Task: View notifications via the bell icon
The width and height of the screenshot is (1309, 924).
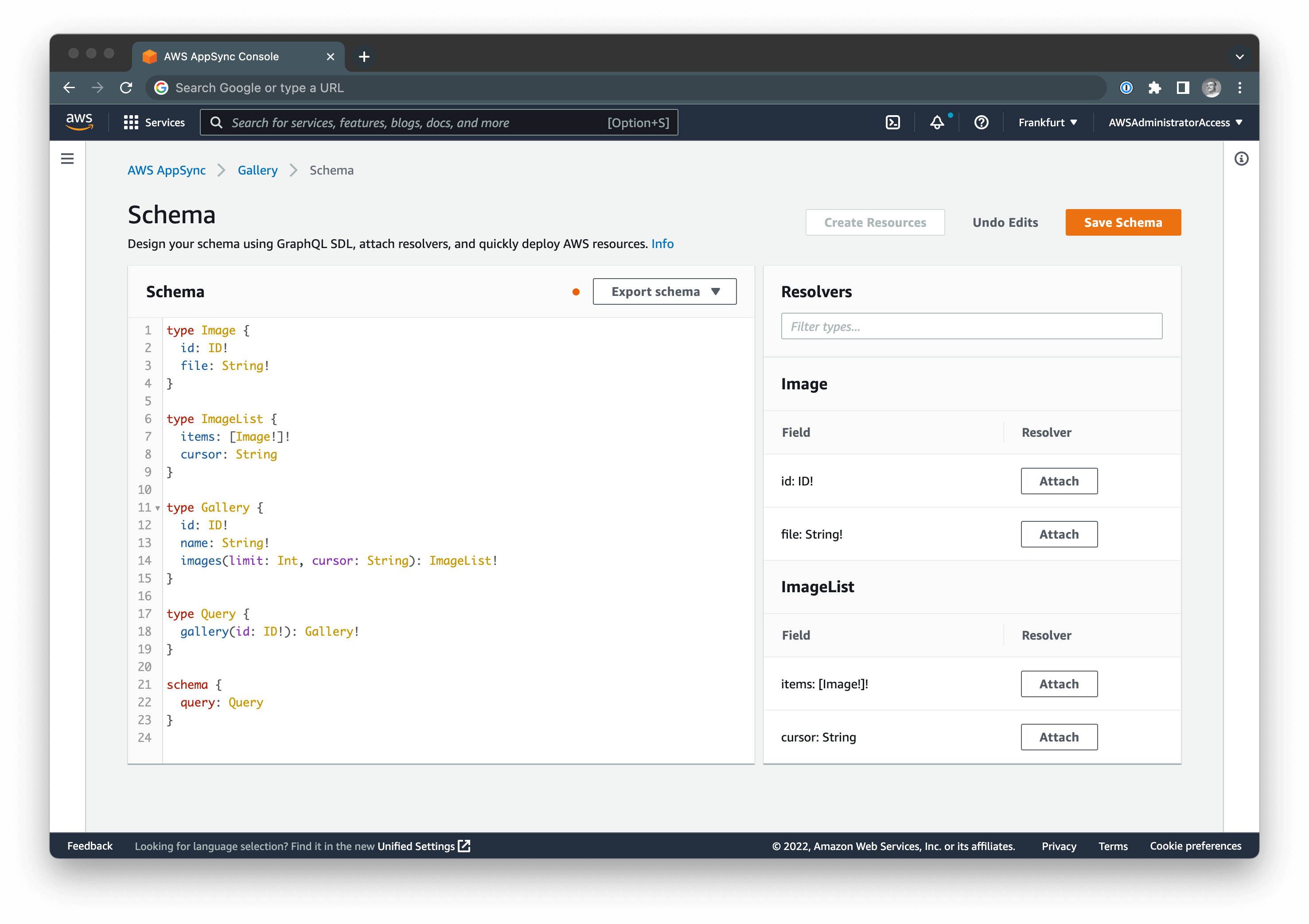Action: [x=937, y=122]
